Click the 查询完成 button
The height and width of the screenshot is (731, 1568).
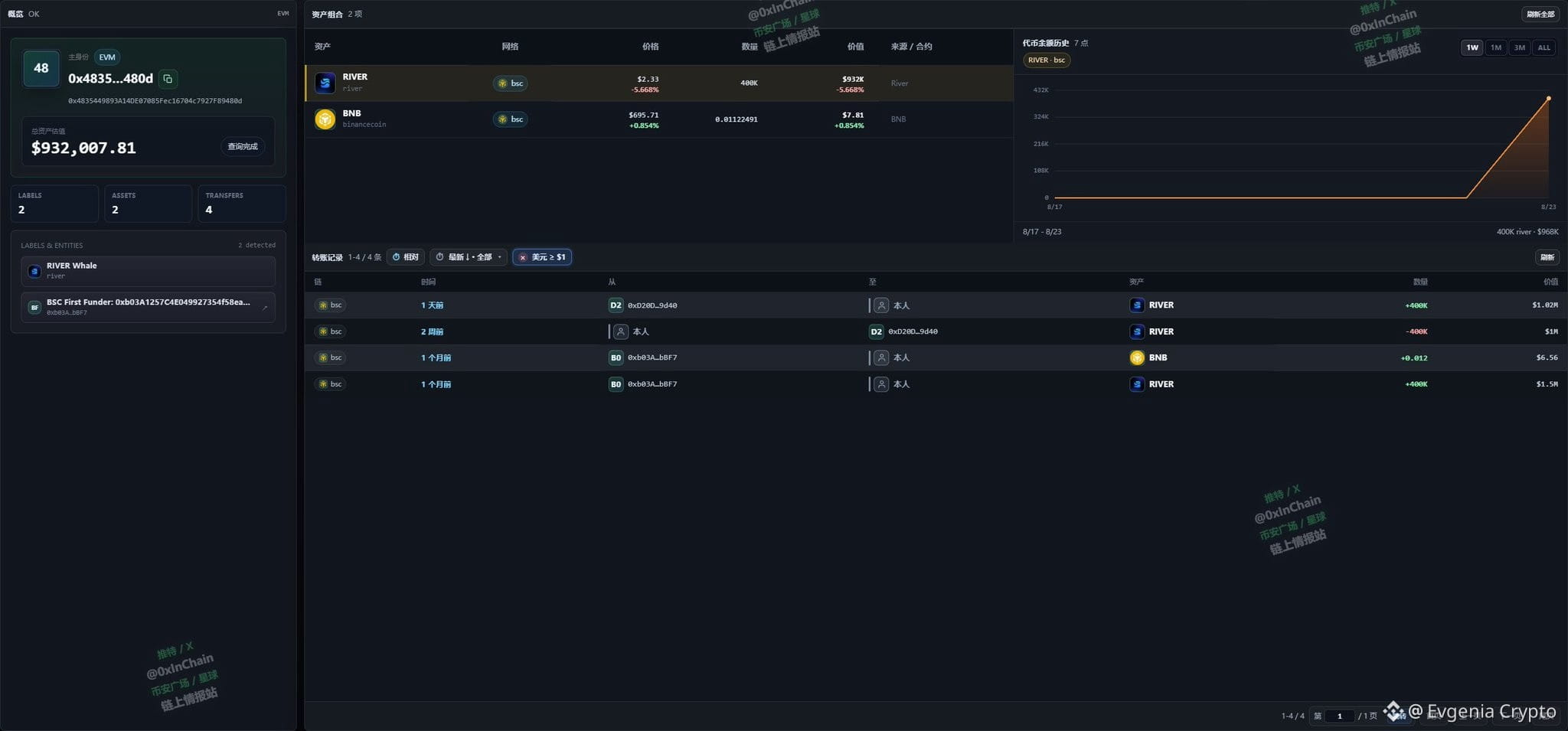point(243,146)
